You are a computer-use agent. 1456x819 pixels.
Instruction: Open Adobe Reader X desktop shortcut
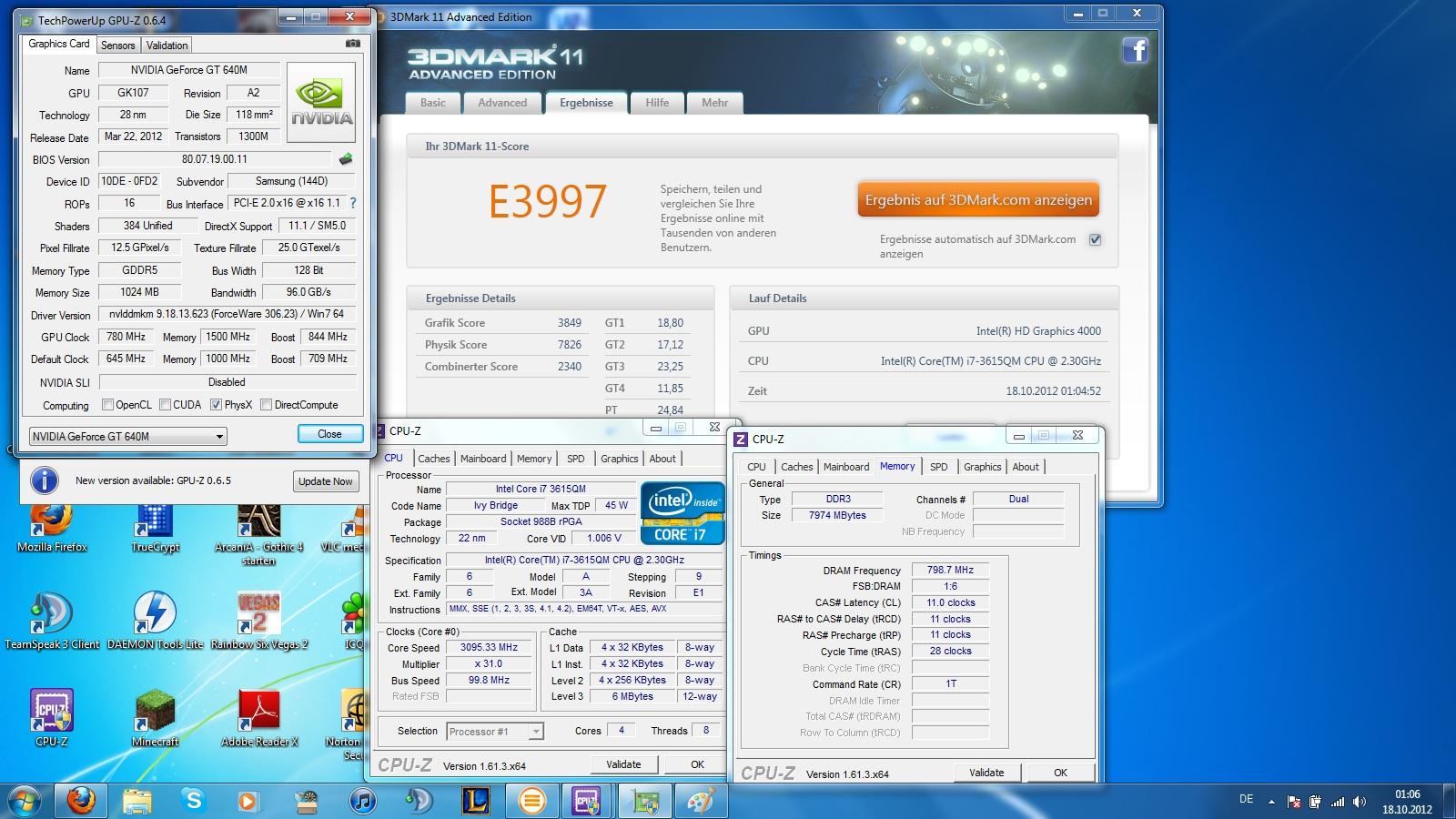pos(258,718)
